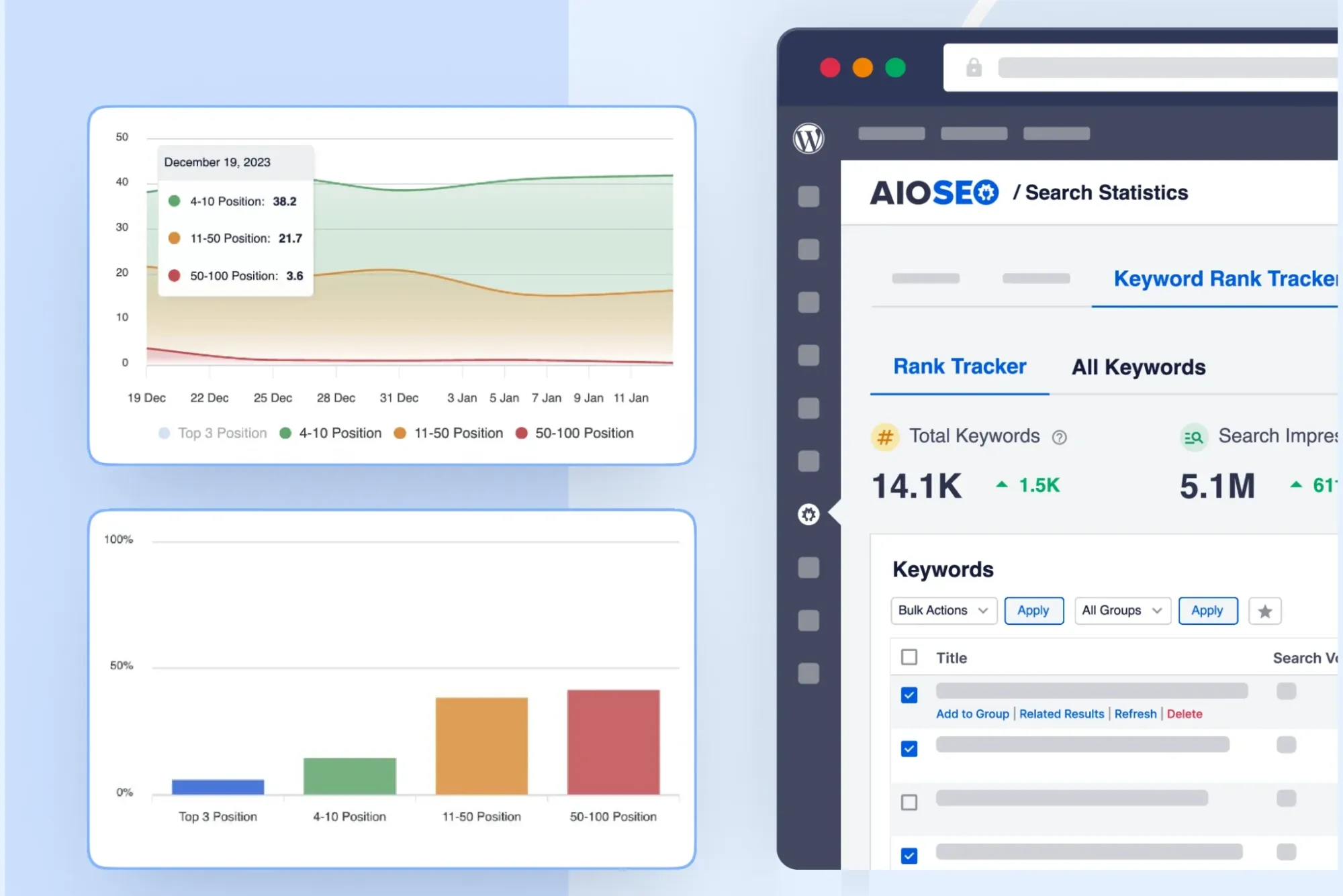Click the Total Keywords hash icon
Image resolution: width=1343 pixels, height=896 pixels.
(885, 437)
